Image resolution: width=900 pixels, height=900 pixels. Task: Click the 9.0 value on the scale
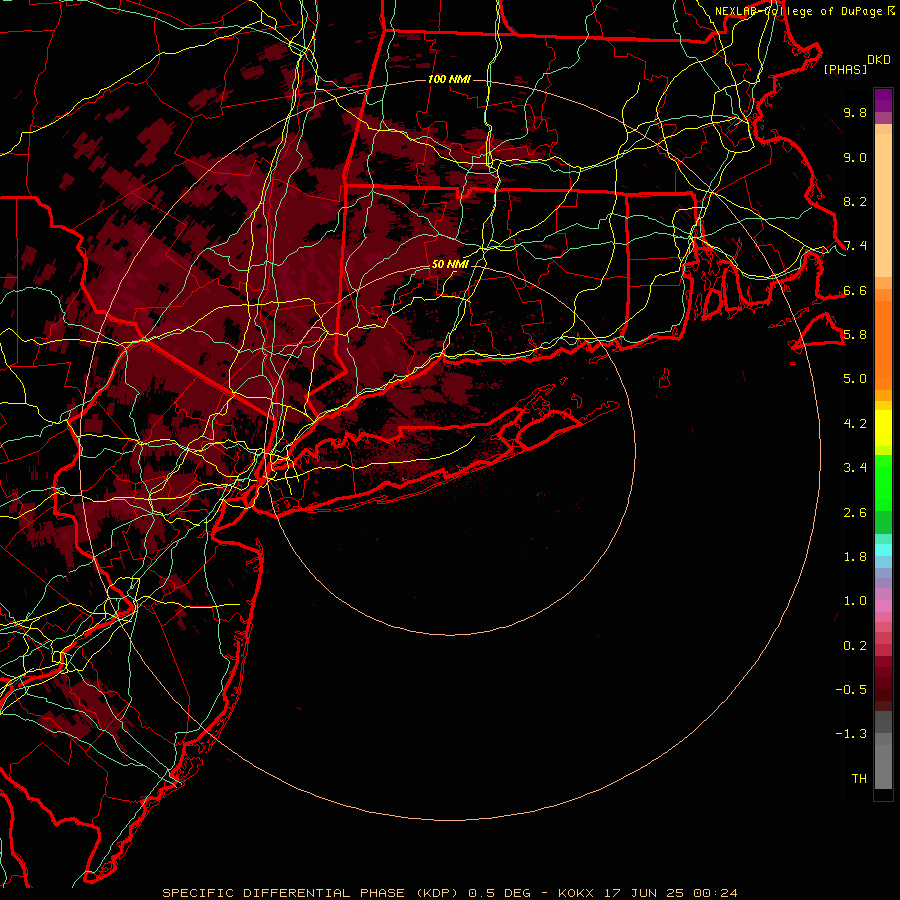tap(855, 157)
